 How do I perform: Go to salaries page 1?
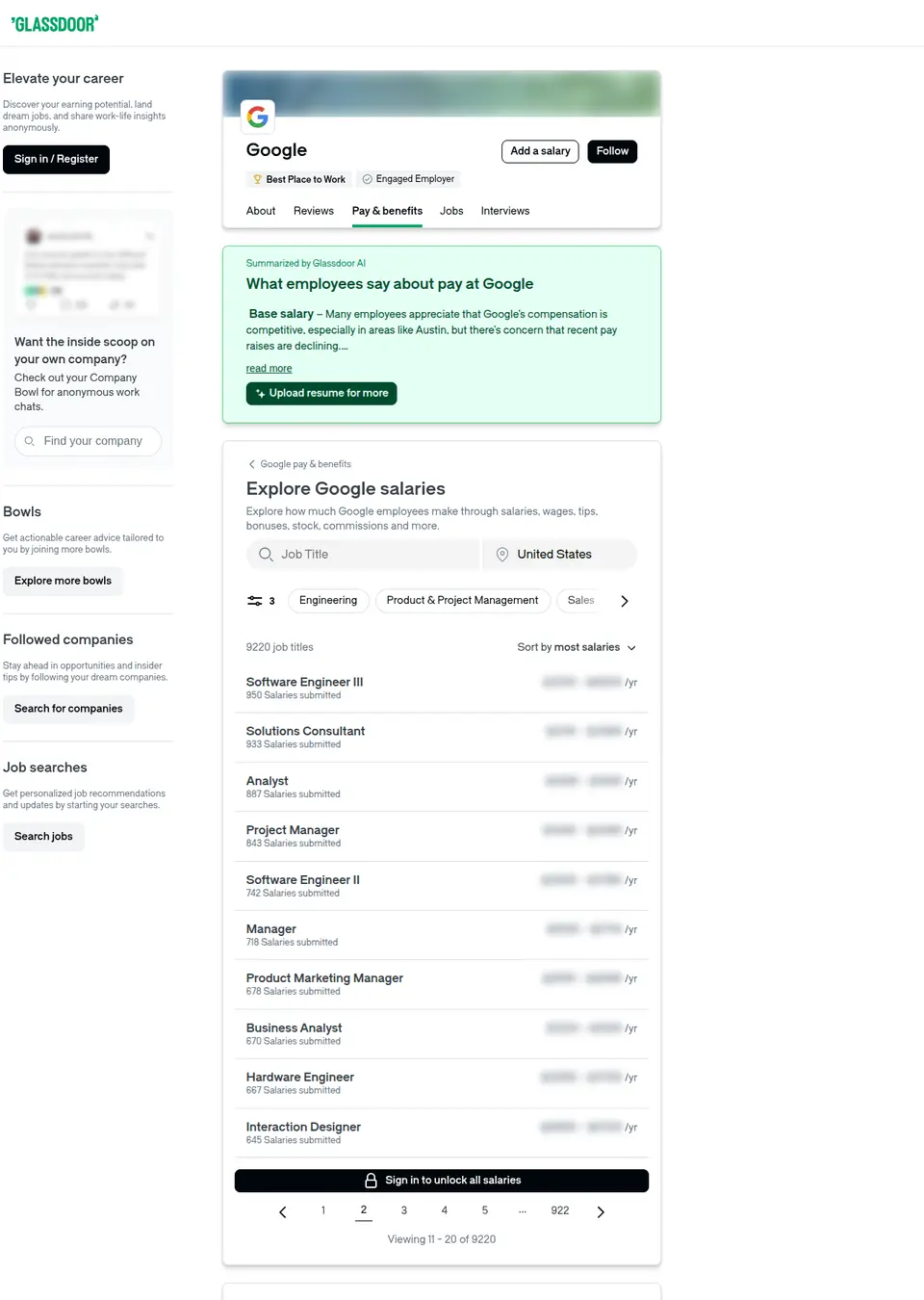tap(323, 1210)
